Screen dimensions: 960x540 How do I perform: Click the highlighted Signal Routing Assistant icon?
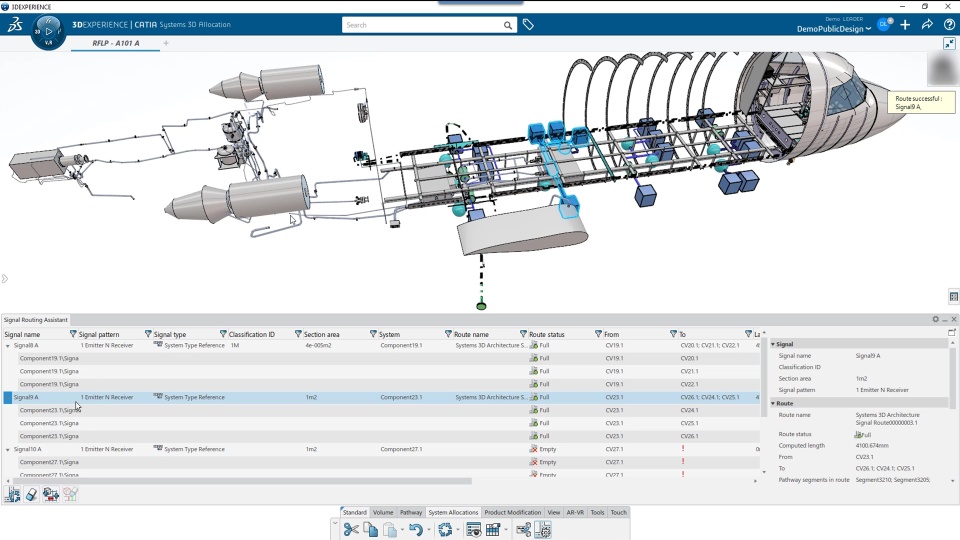[x=543, y=530]
